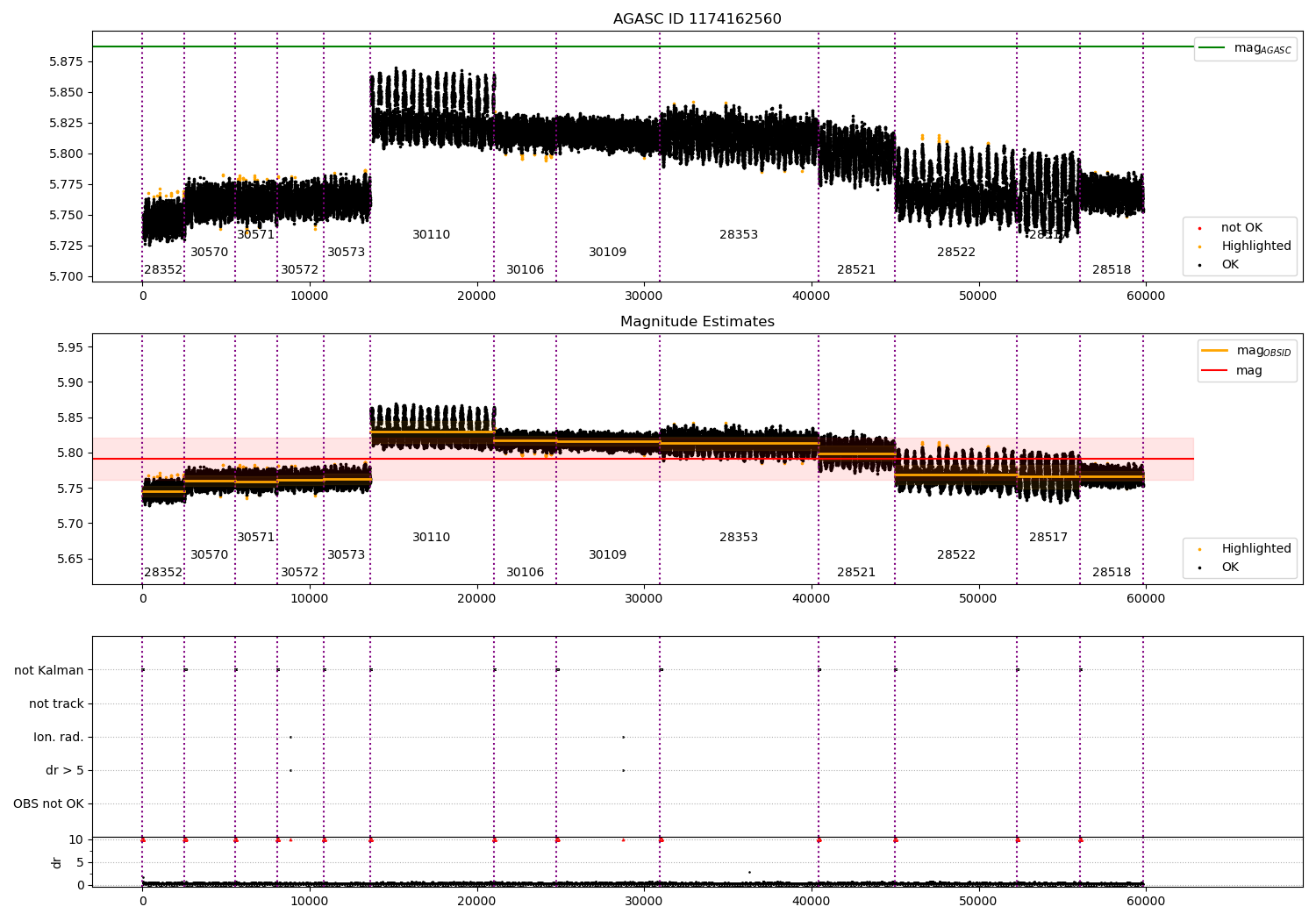
Task: Click the 5.95 y-axis tick label
Action: tap(70, 347)
